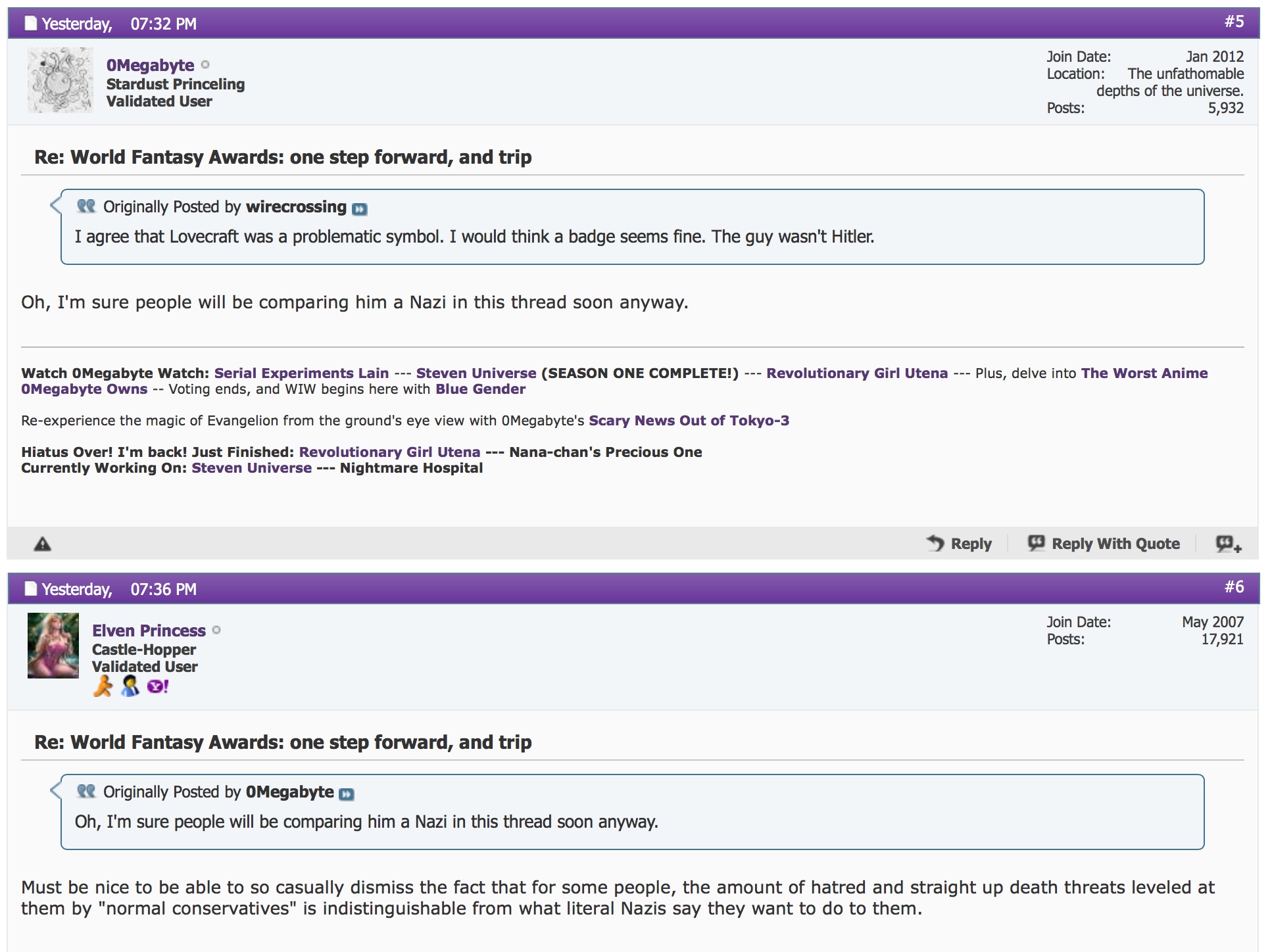Open 0Megabyte's avatar image
1272x952 pixels.
pyautogui.click(x=60, y=80)
